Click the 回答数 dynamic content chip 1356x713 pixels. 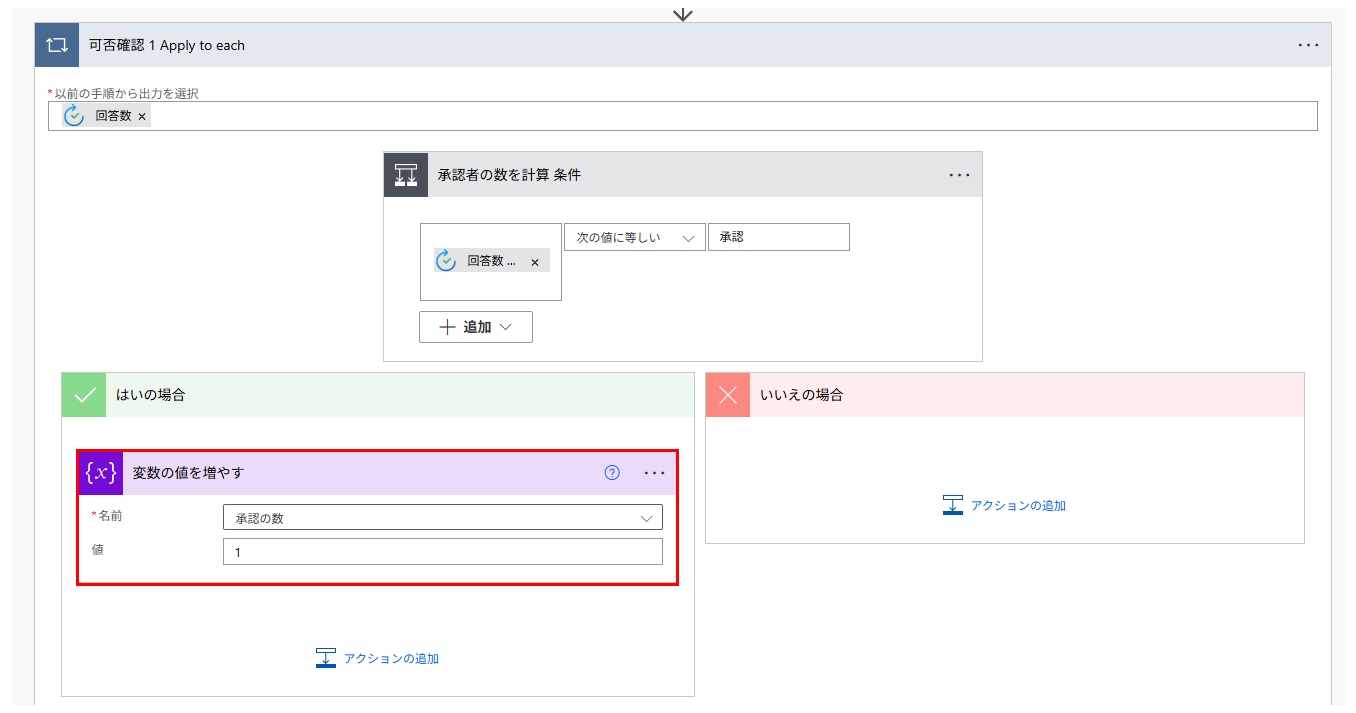click(x=113, y=115)
